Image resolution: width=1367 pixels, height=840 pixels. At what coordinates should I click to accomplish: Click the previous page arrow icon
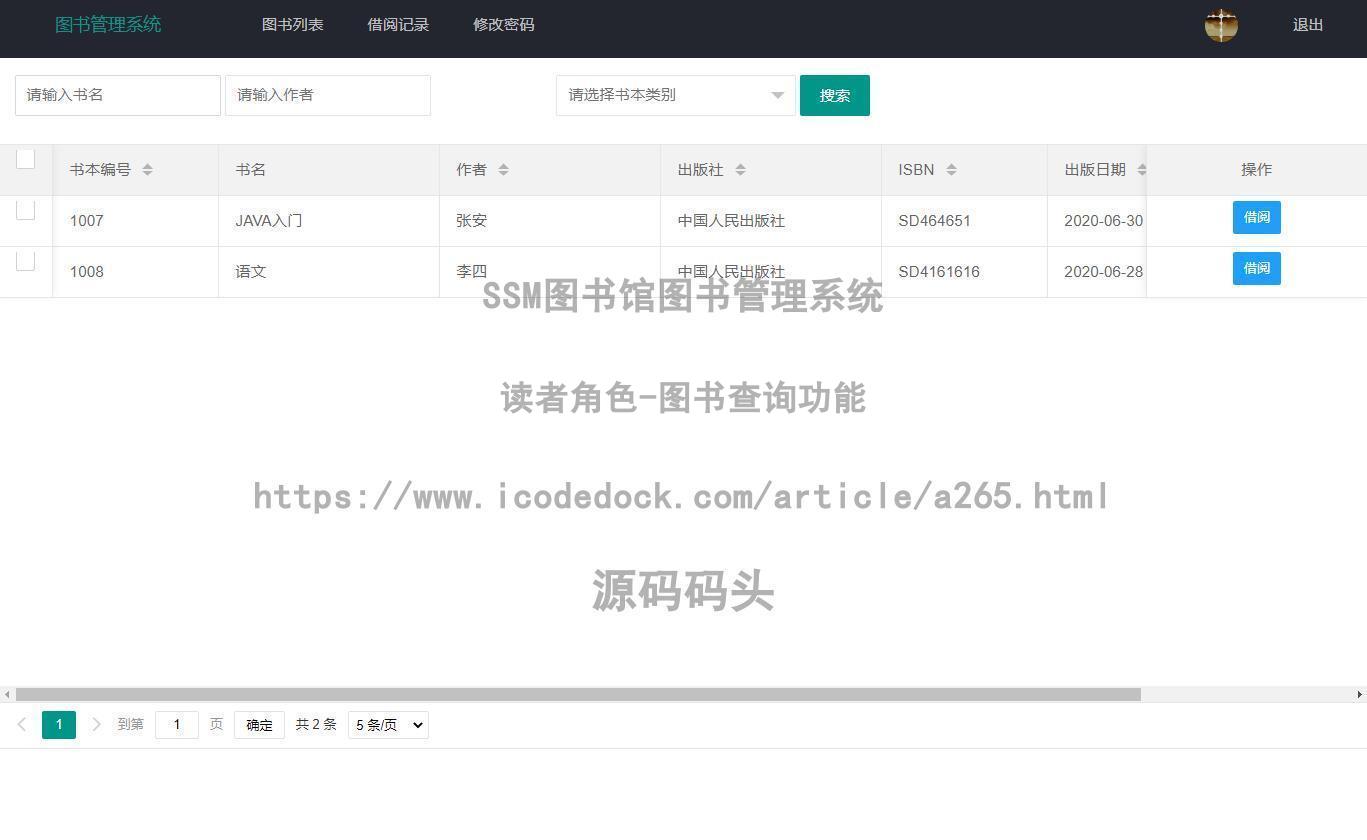[21, 724]
